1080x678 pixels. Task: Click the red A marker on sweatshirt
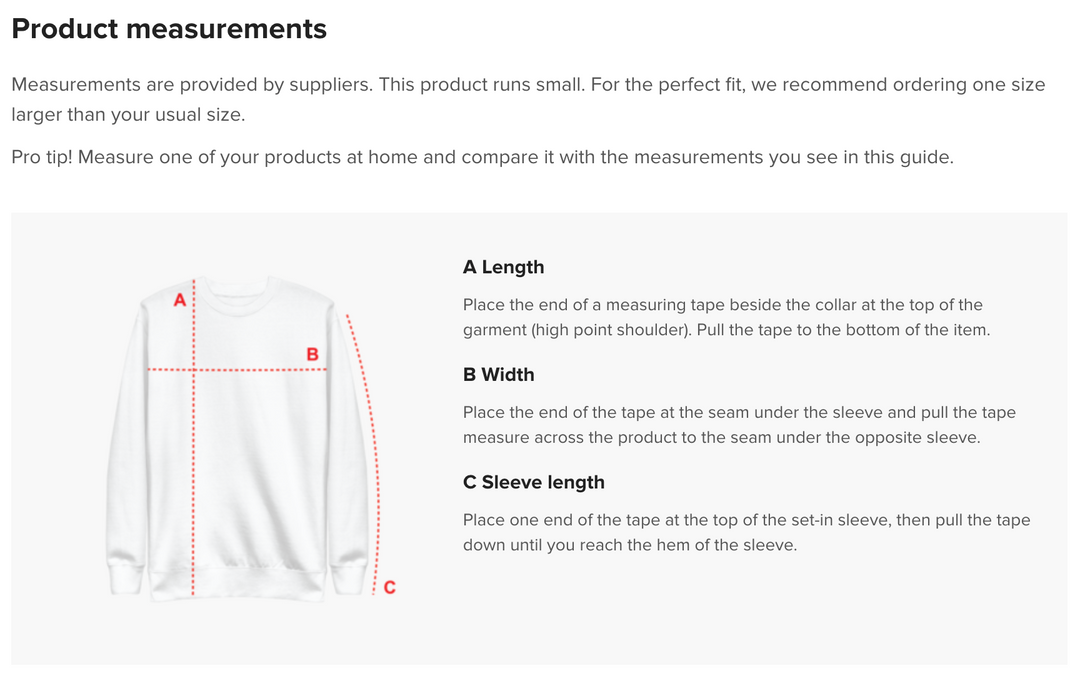point(180,300)
